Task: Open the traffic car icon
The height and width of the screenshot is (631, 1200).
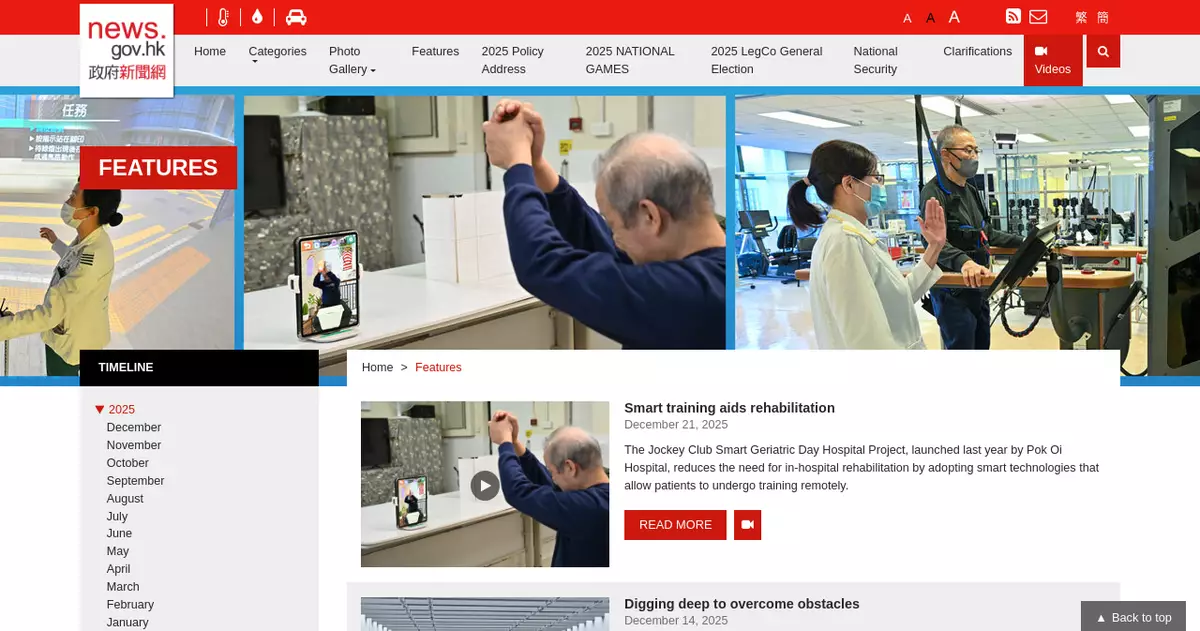Action: coord(296,17)
